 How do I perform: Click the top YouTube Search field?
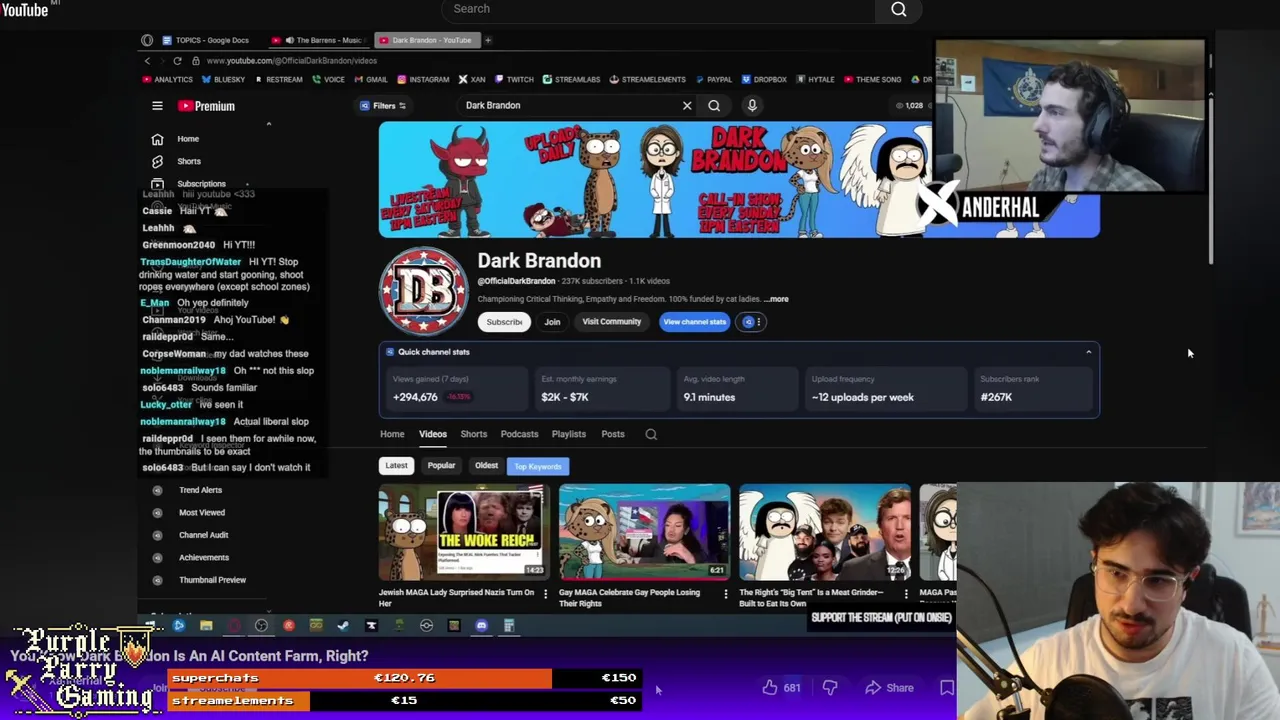pos(660,10)
